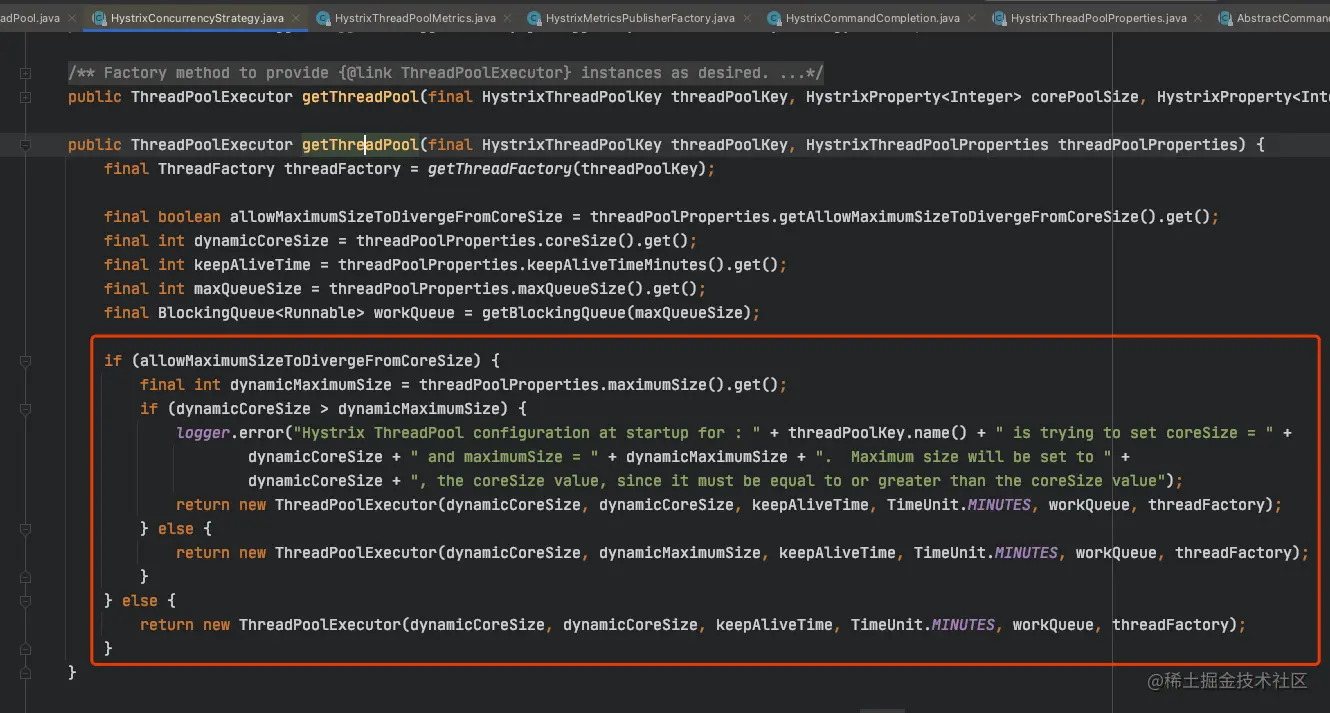Click the class icon on HystrixConcurrencyStrategy.java tab
The height and width of the screenshot is (713, 1330).
[98, 18]
